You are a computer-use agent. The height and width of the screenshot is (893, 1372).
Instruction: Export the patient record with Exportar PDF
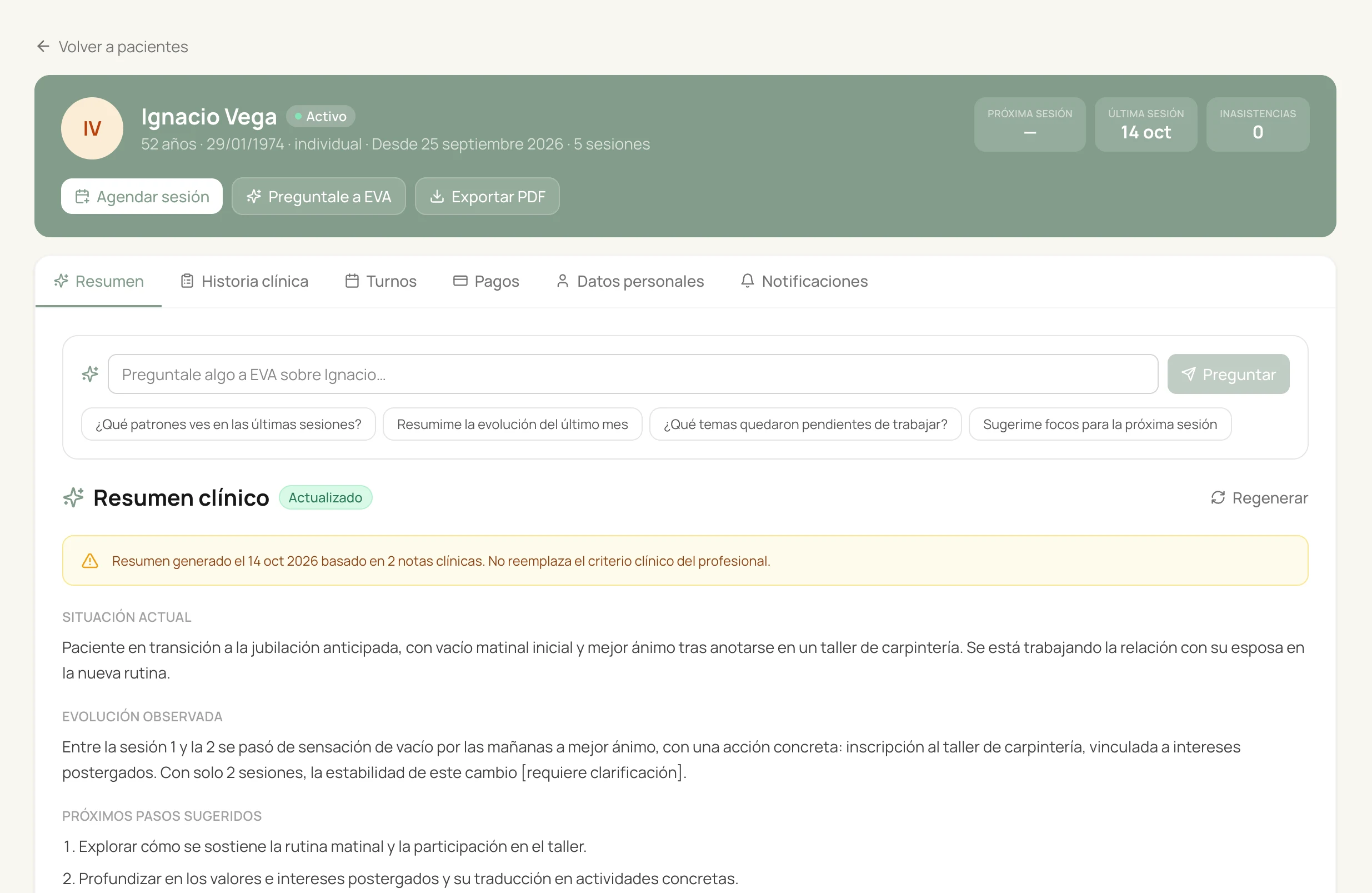coord(487,196)
